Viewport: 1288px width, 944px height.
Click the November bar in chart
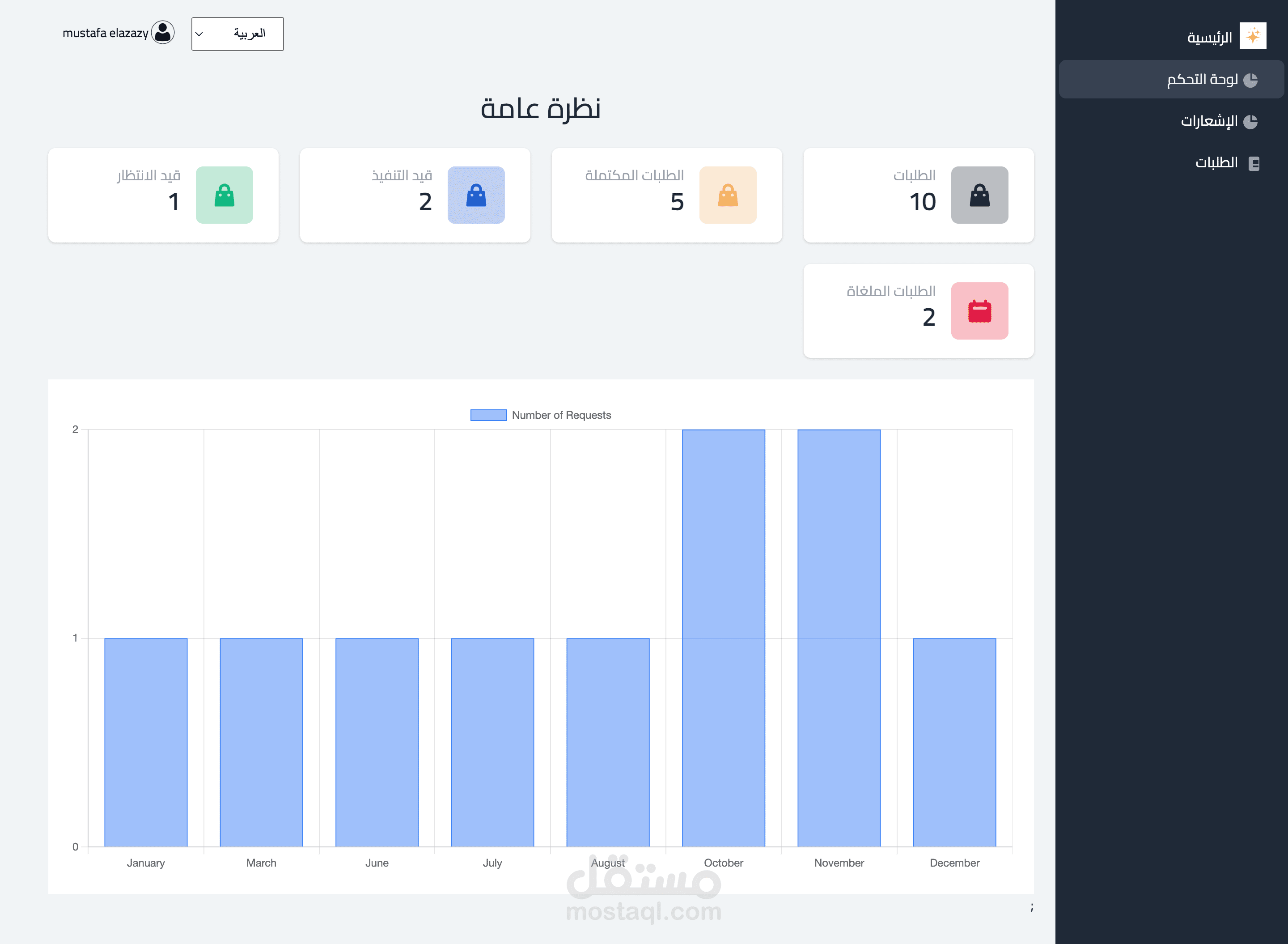pos(839,637)
